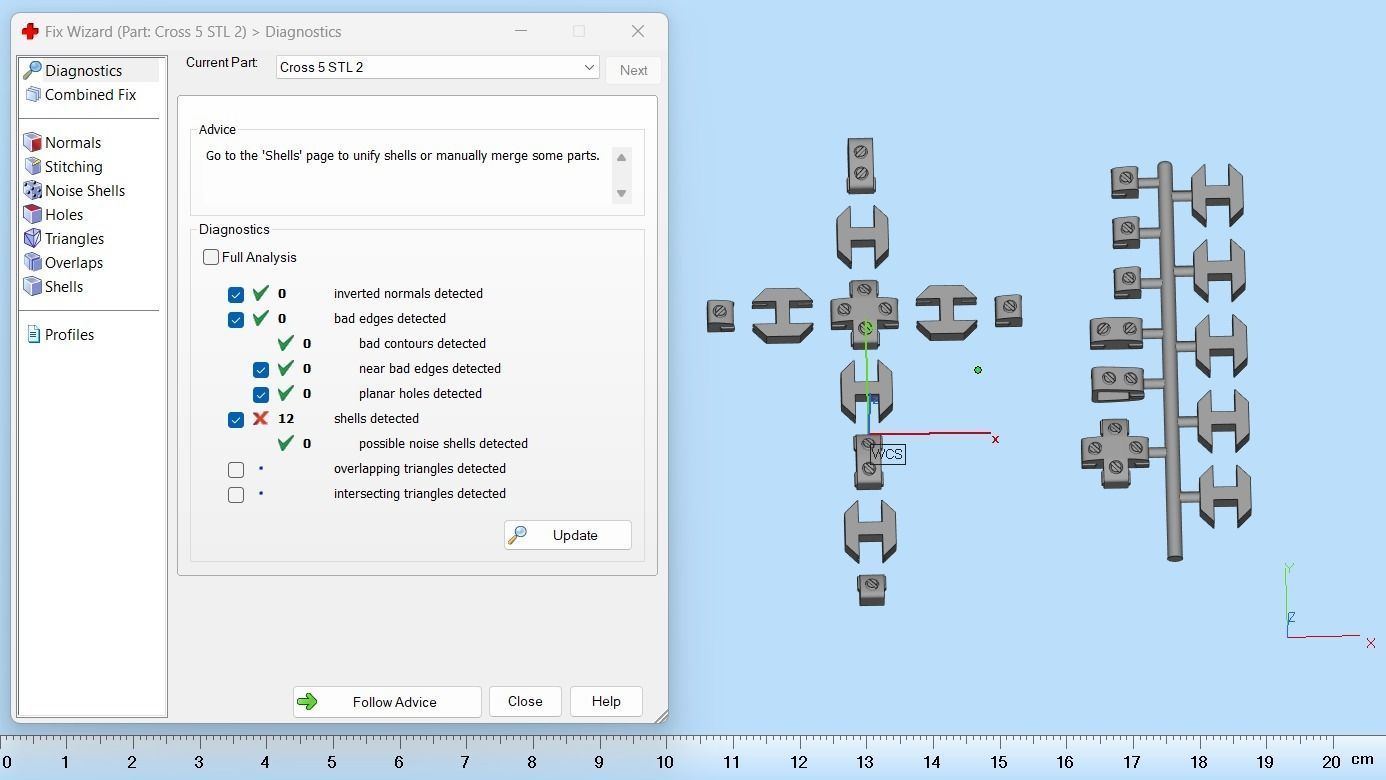Click green checkmark for bad contours
Image resolution: width=1386 pixels, height=780 pixels.
click(x=286, y=343)
